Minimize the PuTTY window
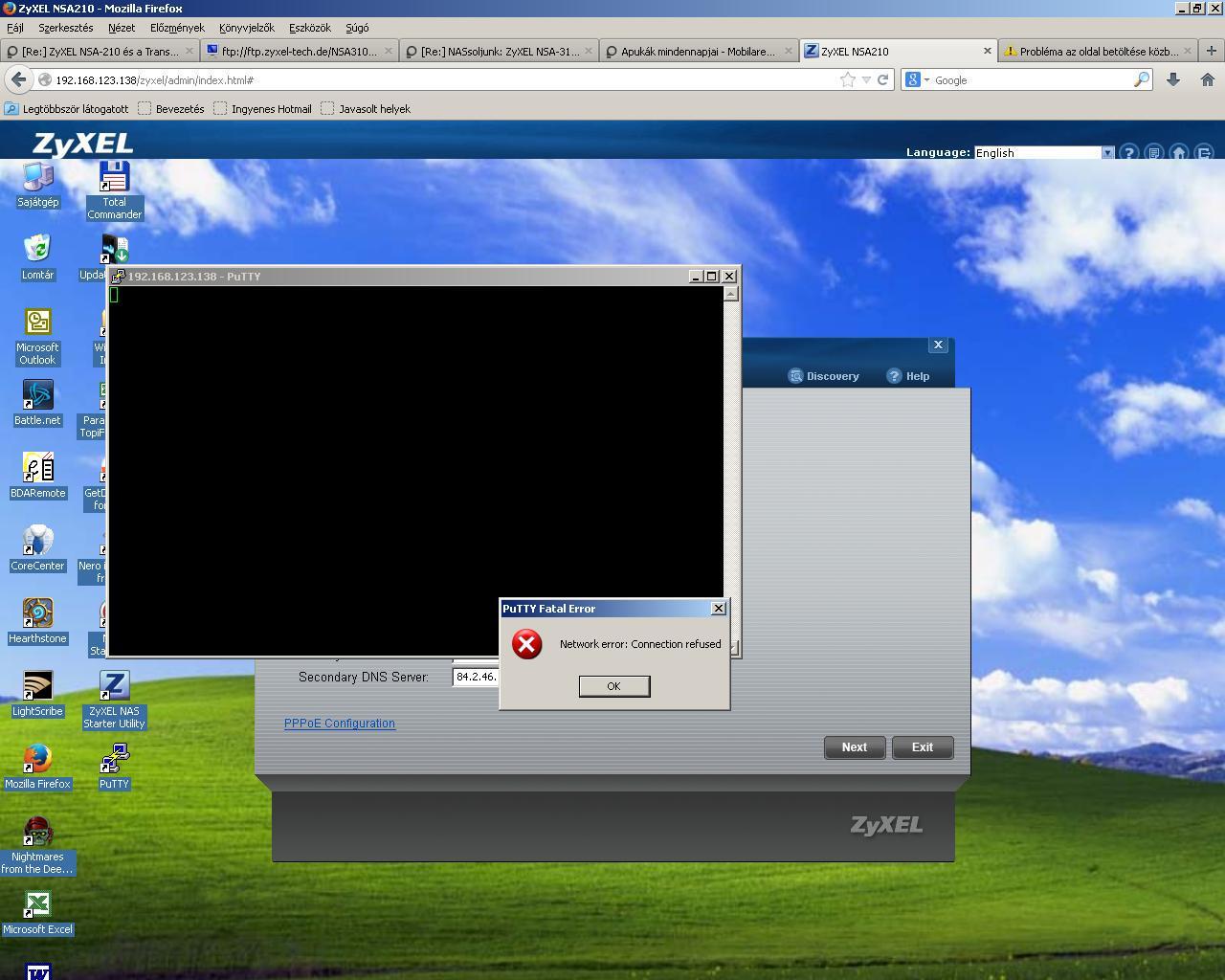 pos(696,276)
